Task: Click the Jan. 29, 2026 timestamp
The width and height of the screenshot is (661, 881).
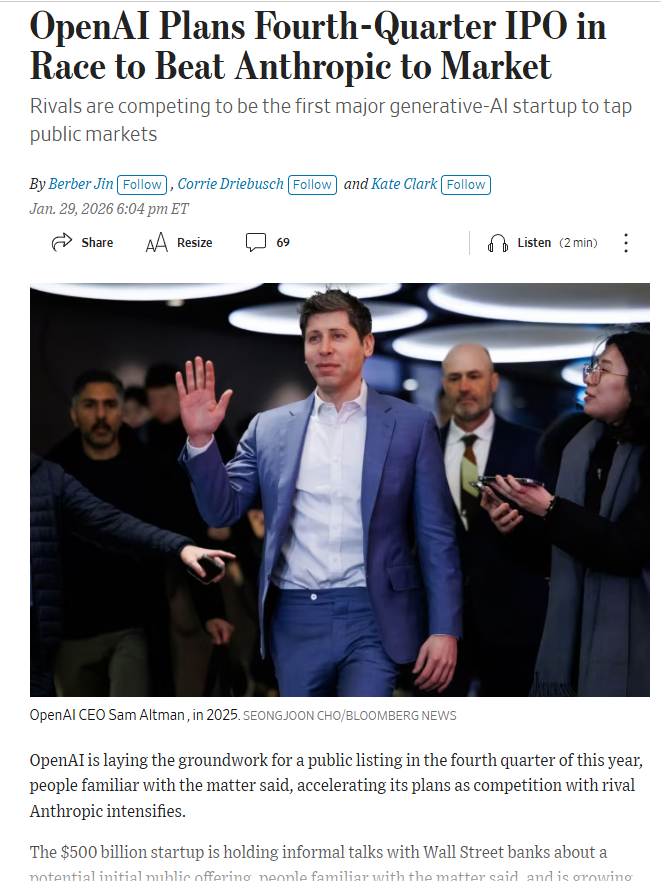Action: [x=109, y=209]
